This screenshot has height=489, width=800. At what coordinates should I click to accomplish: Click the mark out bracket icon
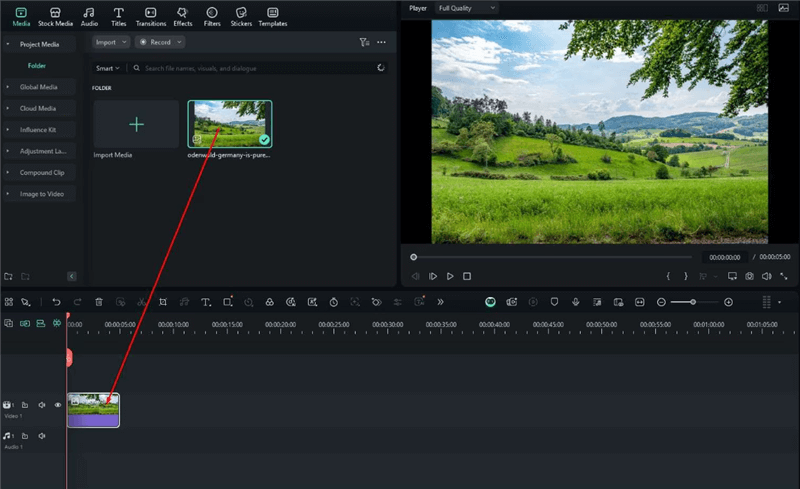(686, 276)
